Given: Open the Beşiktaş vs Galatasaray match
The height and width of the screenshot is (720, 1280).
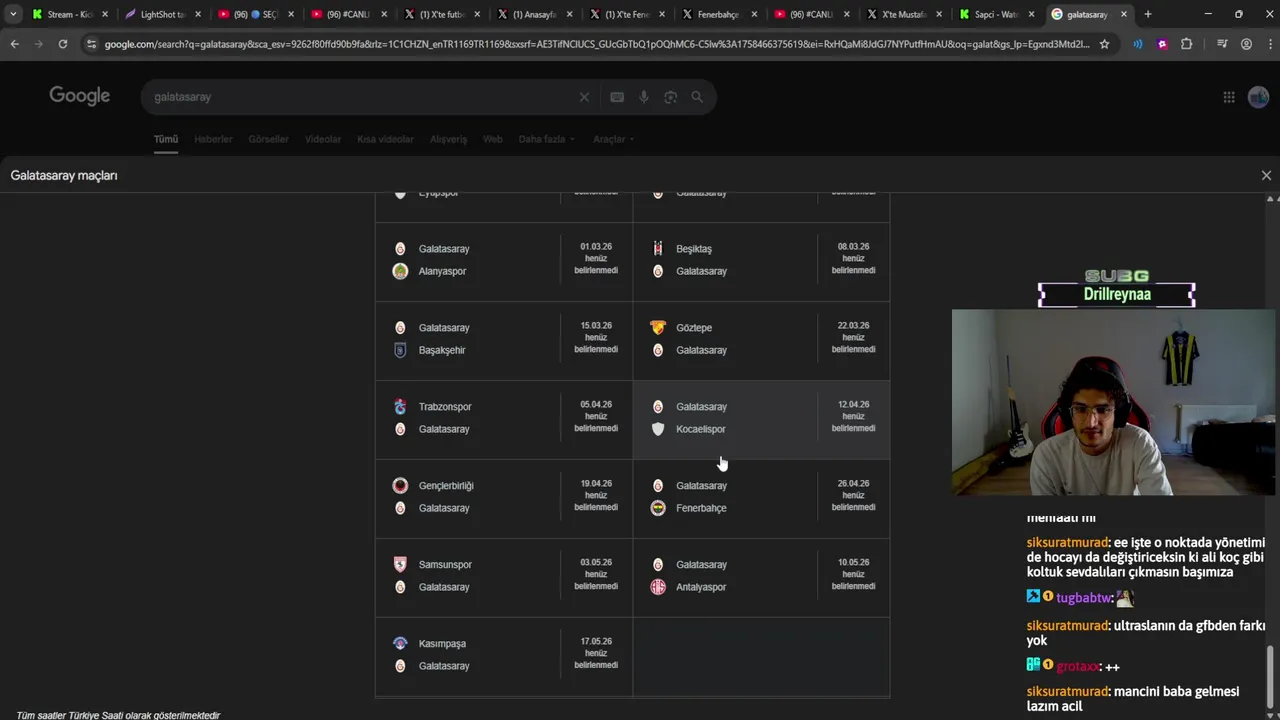Looking at the screenshot, I should pos(761,261).
